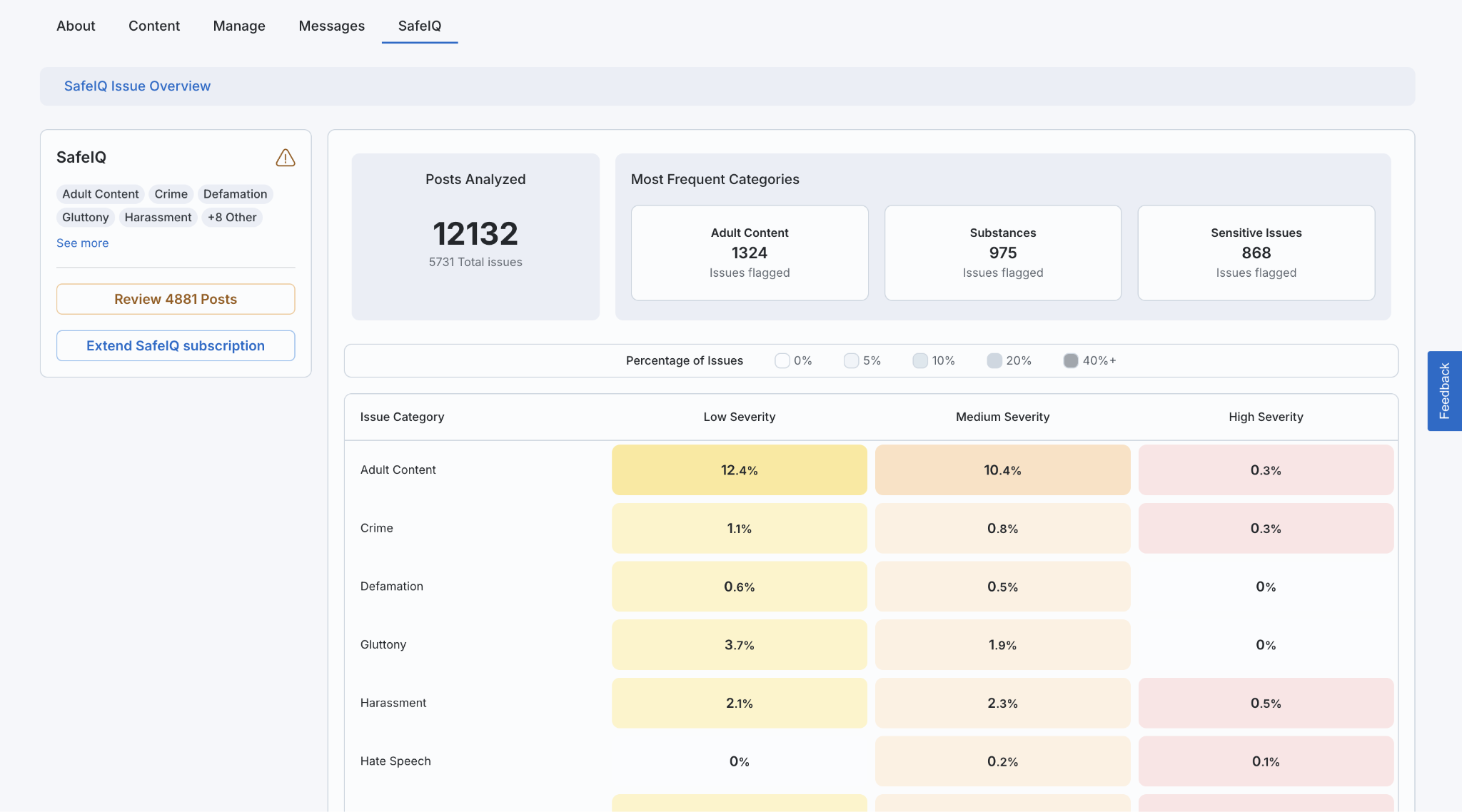Screen dimensions: 1462x812
Task: Click the SafeIQ warning triangle icon
Action: coord(286,158)
